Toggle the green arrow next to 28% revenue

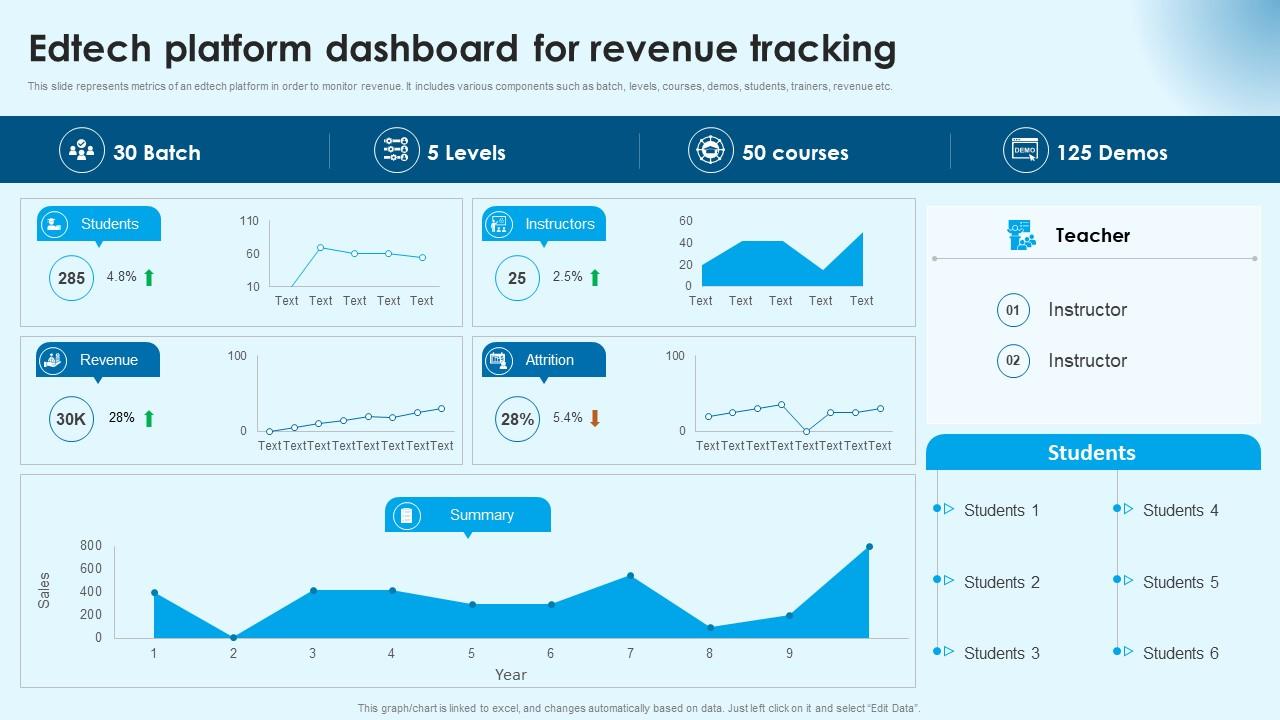pyautogui.click(x=148, y=418)
